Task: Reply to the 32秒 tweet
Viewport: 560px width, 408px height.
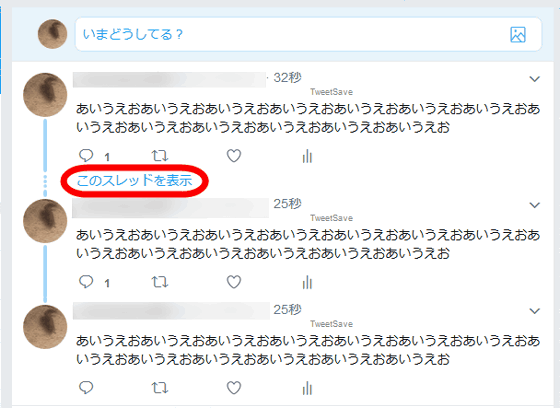Action: (86, 156)
